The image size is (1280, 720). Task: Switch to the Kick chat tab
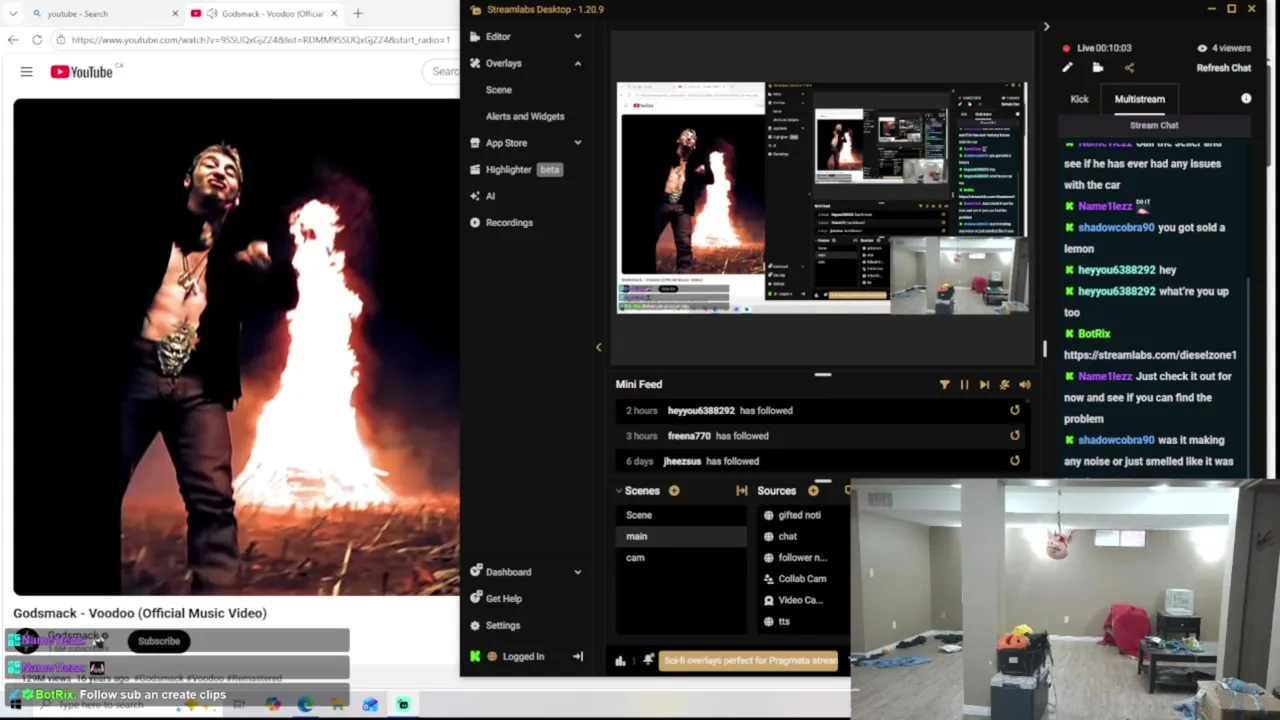(1079, 99)
